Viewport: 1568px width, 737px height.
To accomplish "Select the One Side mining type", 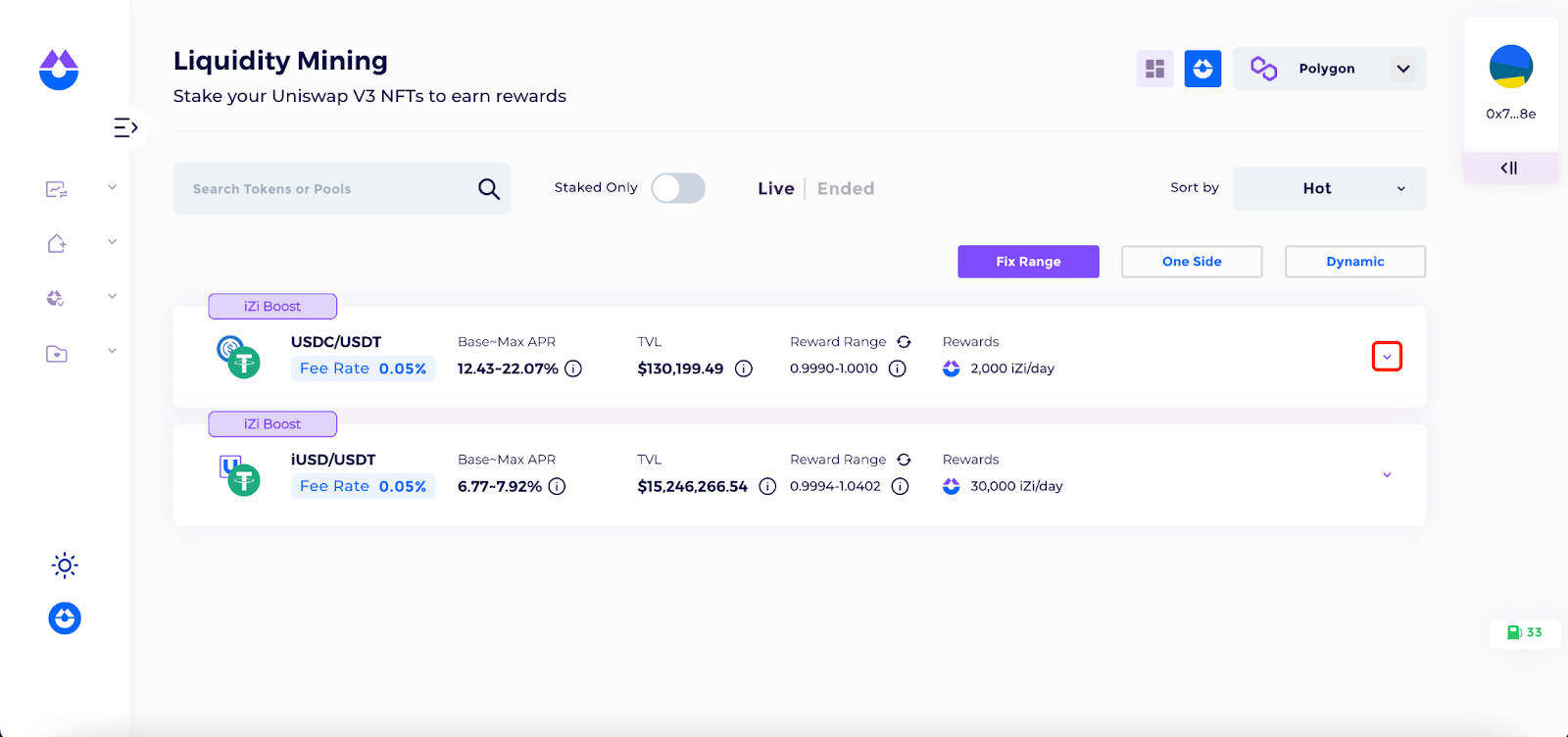I will (x=1192, y=262).
